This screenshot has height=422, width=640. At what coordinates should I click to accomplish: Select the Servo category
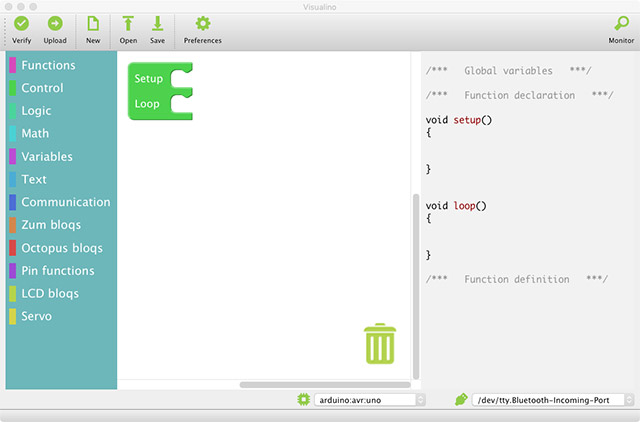coord(61,316)
